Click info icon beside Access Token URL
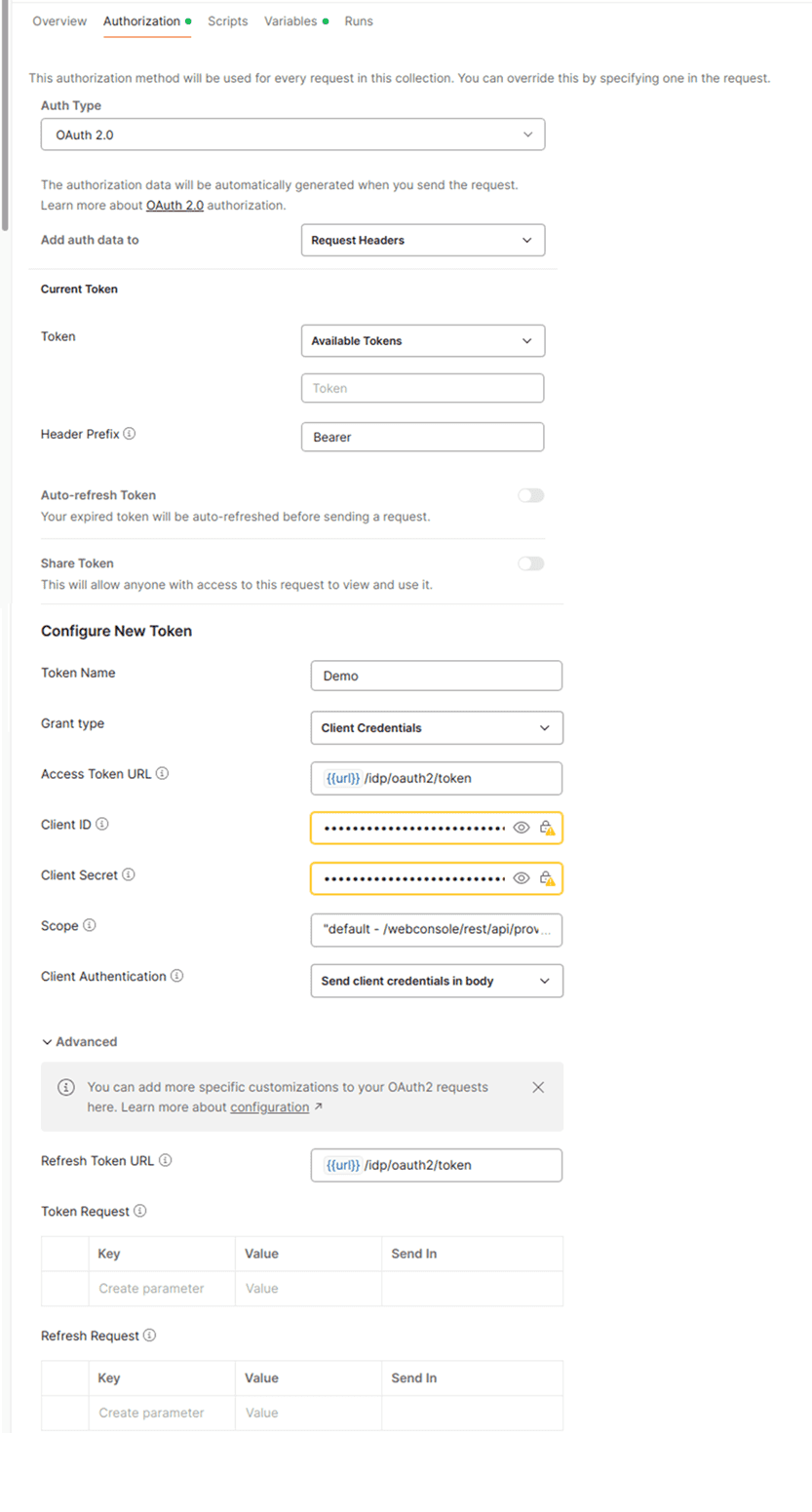This screenshot has width=812, height=1512. pyautogui.click(x=162, y=774)
